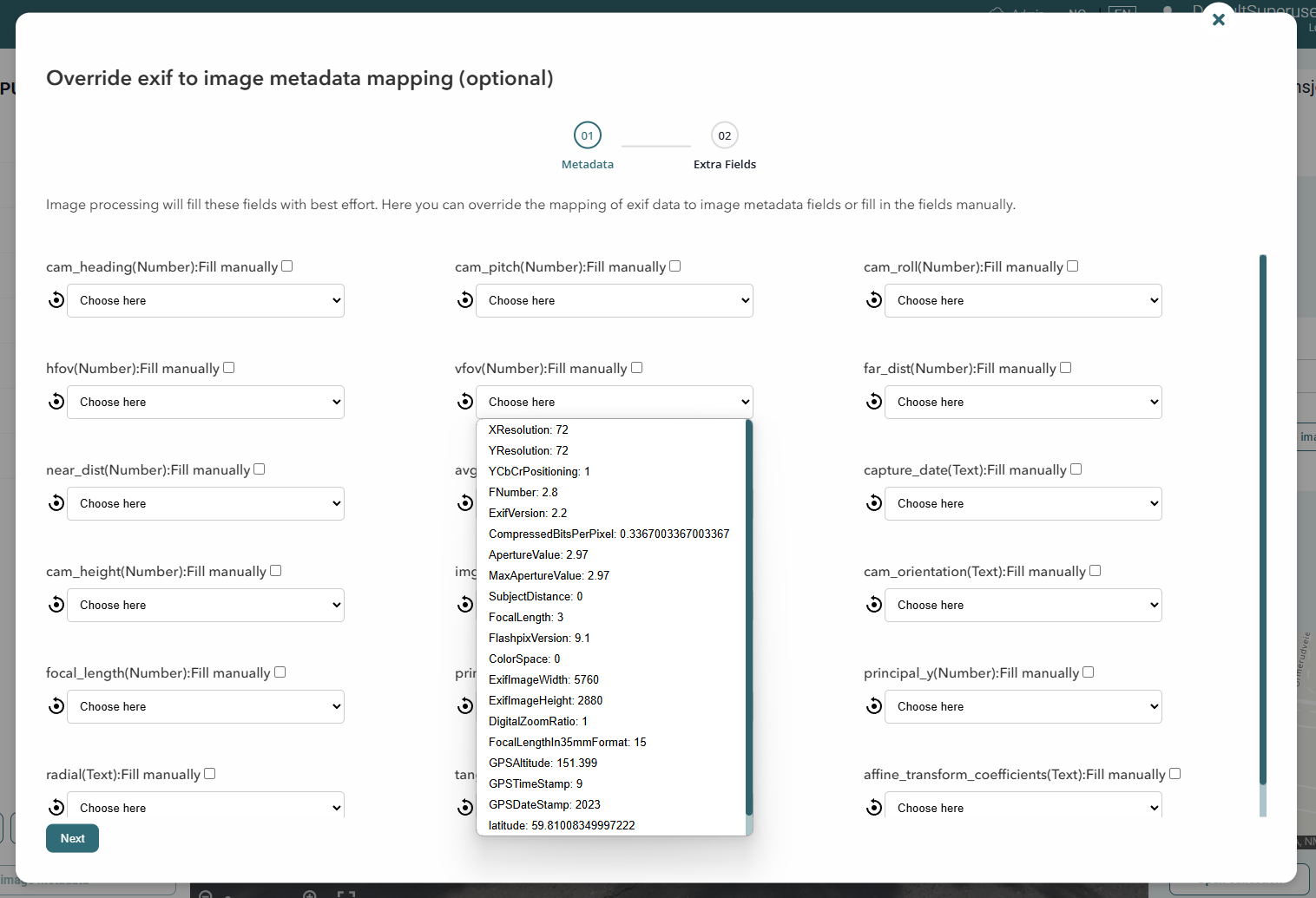Tick the vfov Fill manually checkbox
1316x898 pixels.
[636, 368]
